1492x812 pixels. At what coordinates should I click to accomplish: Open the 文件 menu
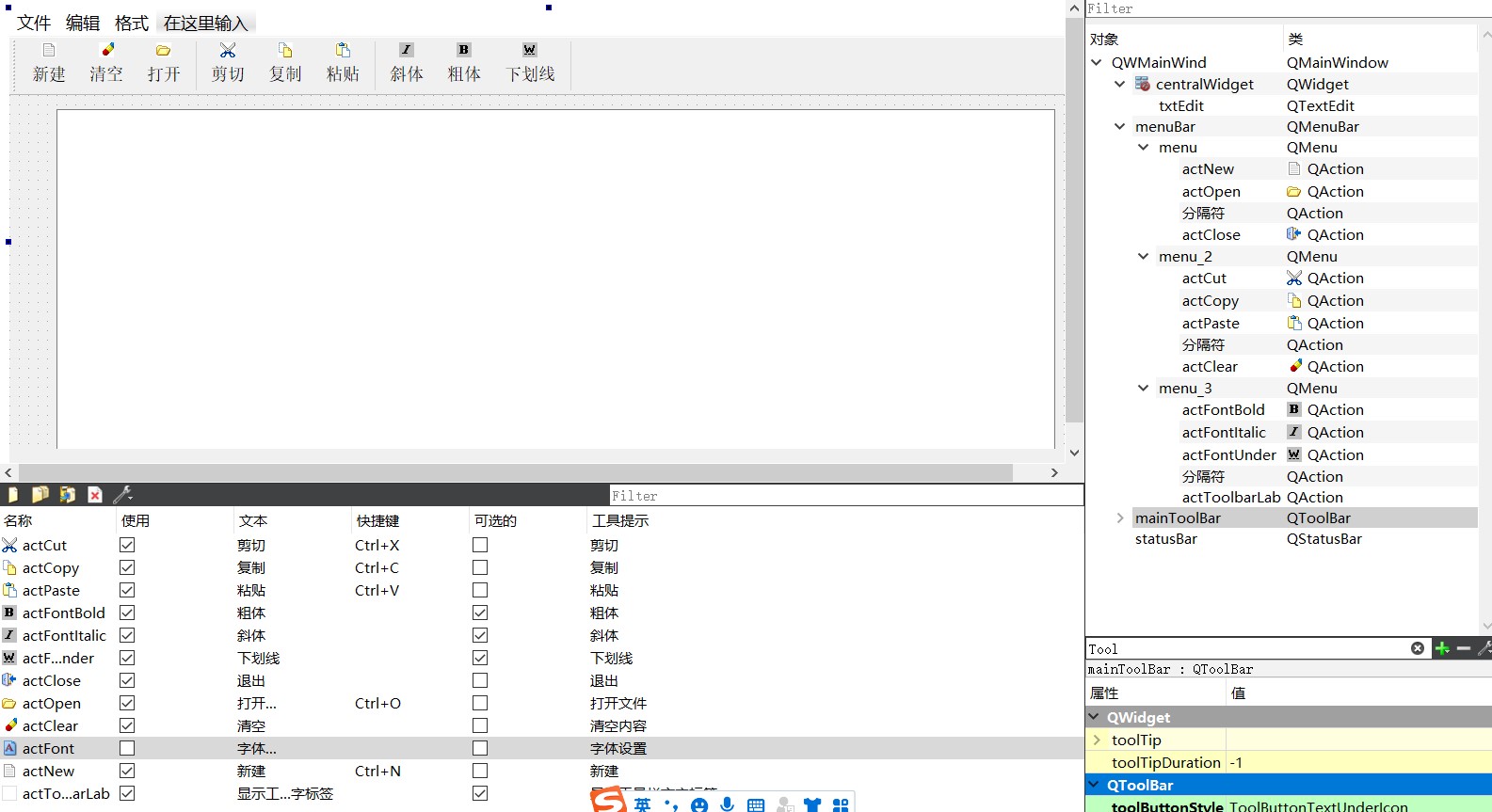[x=34, y=24]
